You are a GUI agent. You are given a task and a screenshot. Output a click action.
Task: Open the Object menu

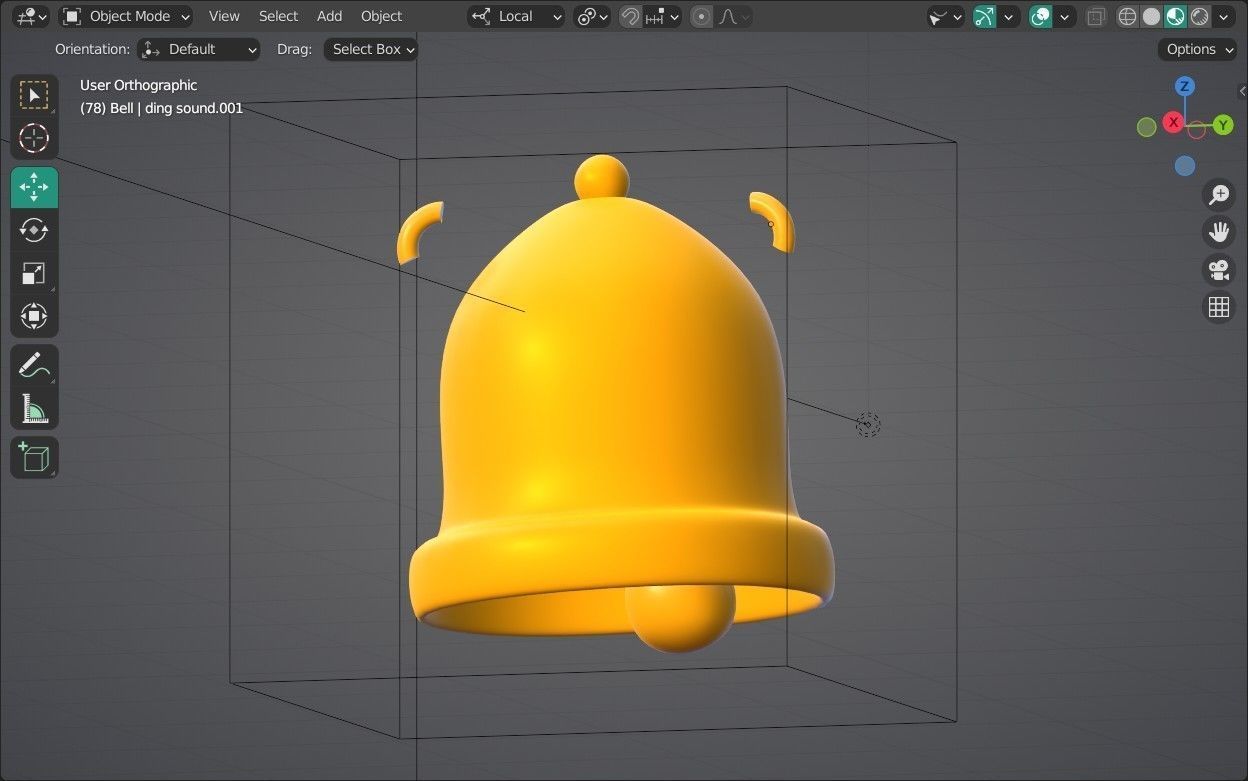click(x=381, y=16)
